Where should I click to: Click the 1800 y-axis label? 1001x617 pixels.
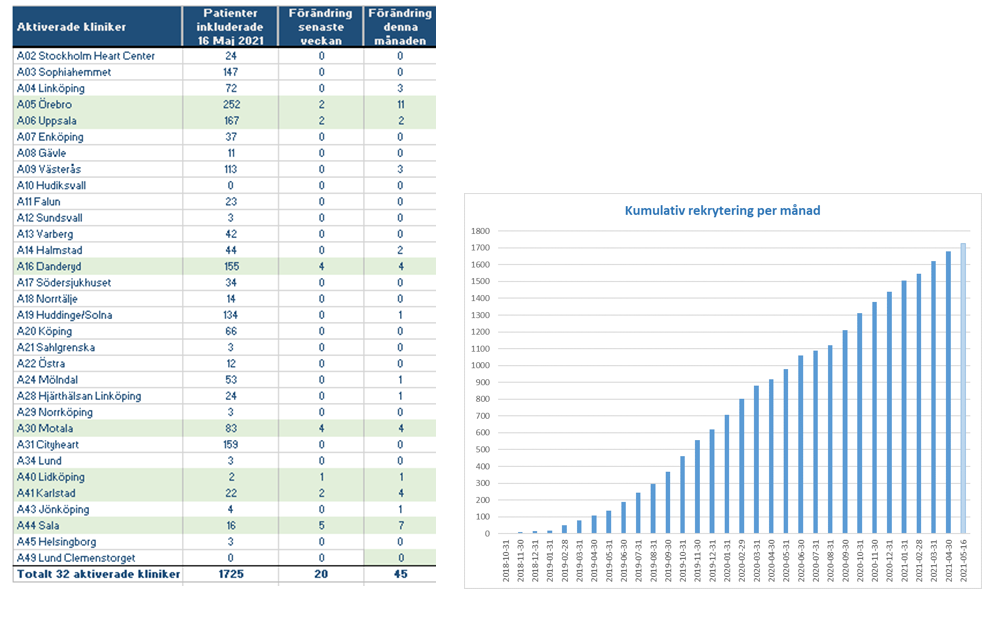(481, 231)
